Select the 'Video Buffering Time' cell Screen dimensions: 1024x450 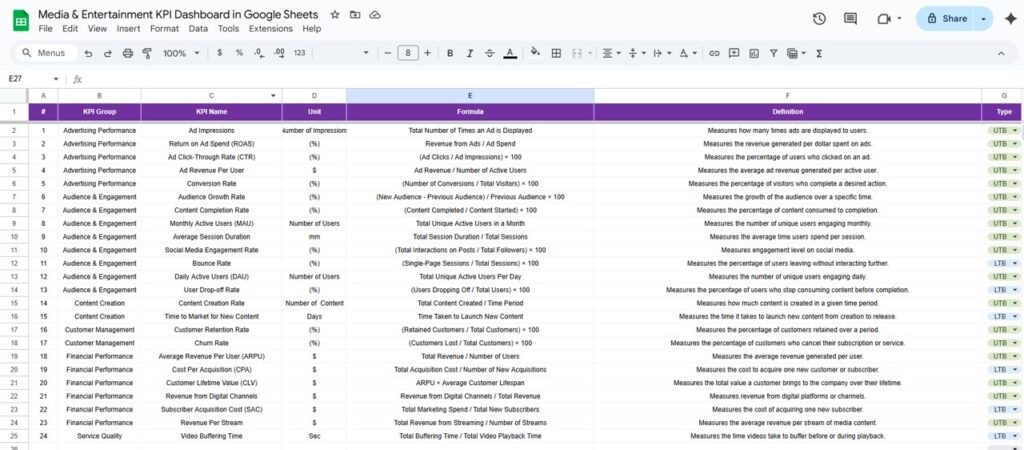pos(212,436)
